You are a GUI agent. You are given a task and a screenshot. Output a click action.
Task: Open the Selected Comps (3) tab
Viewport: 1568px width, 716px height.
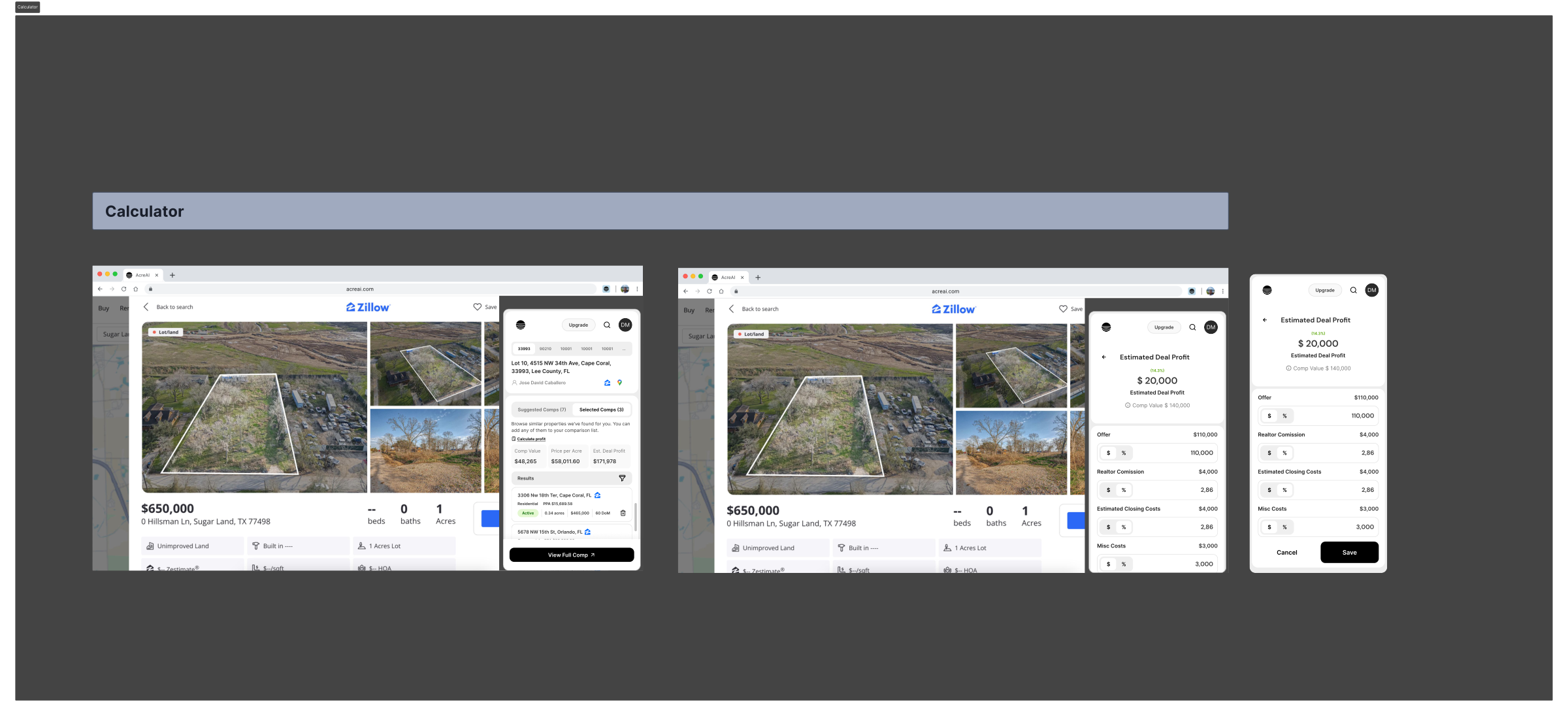click(601, 410)
